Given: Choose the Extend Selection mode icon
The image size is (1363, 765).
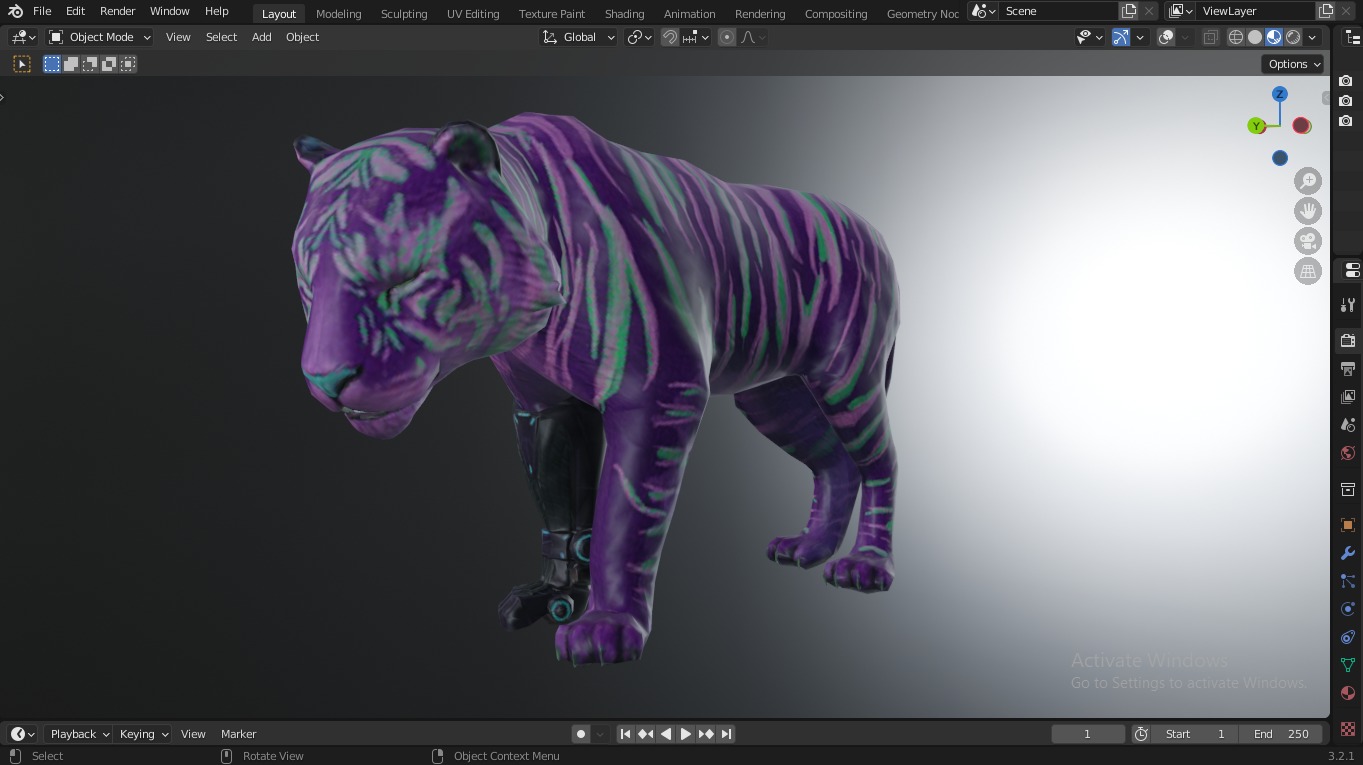Looking at the screenshot, I should point(71,64).
